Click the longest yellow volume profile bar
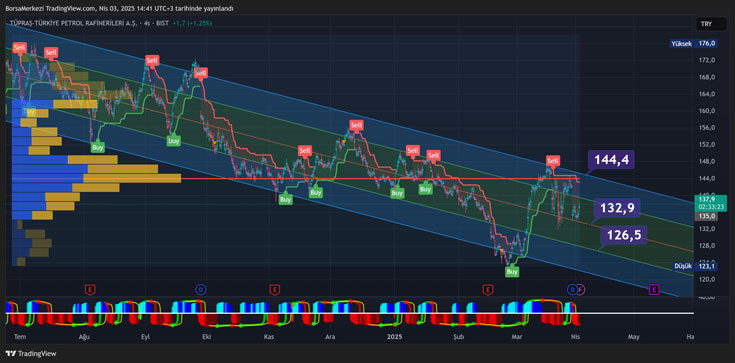Image resolution: width=735 pixels, height=363 pixels. 132,178
